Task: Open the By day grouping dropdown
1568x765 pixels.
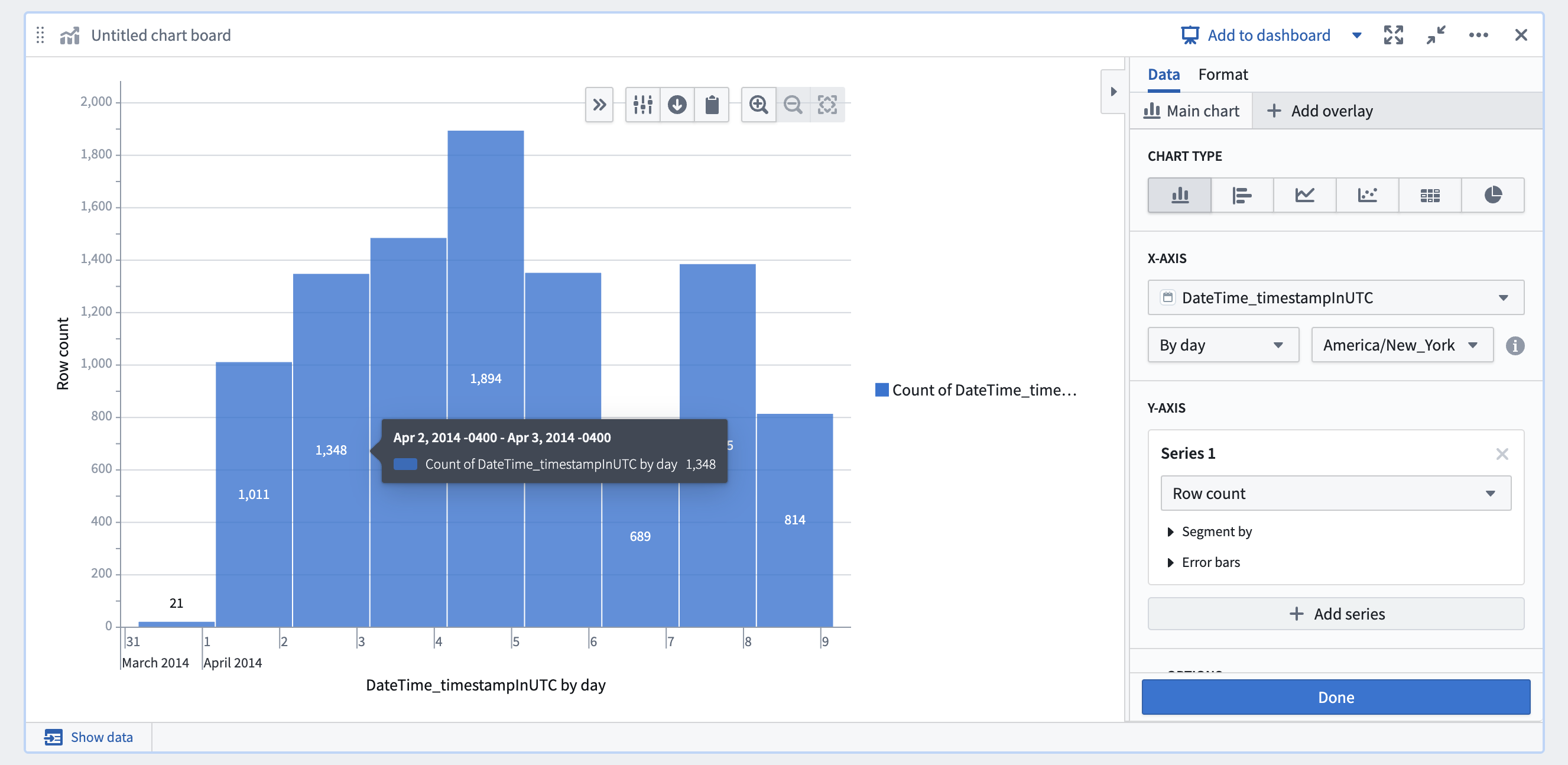Action: [x=1223, y=345]
